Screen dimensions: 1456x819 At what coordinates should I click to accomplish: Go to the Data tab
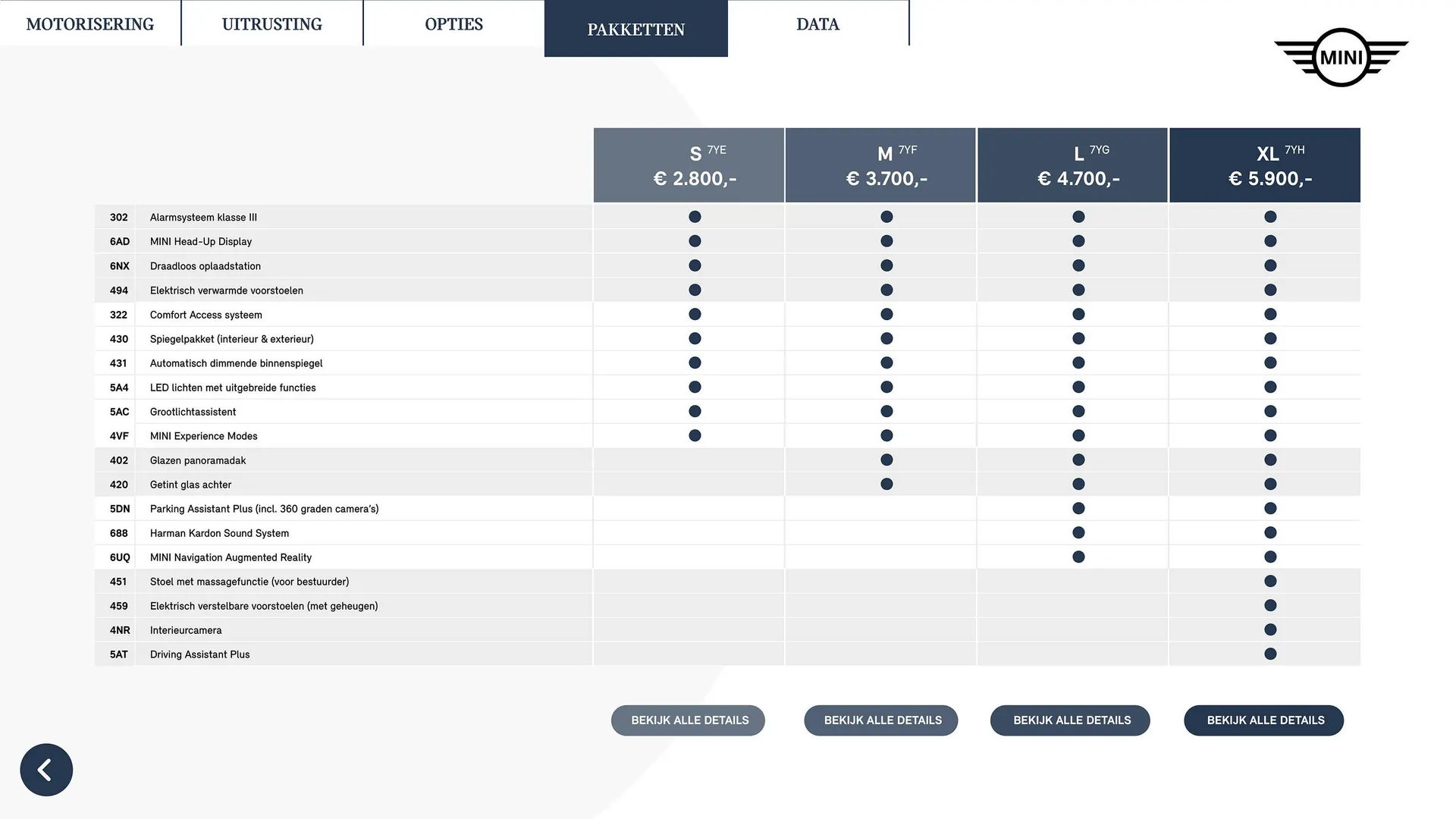(x=817, y=24)
